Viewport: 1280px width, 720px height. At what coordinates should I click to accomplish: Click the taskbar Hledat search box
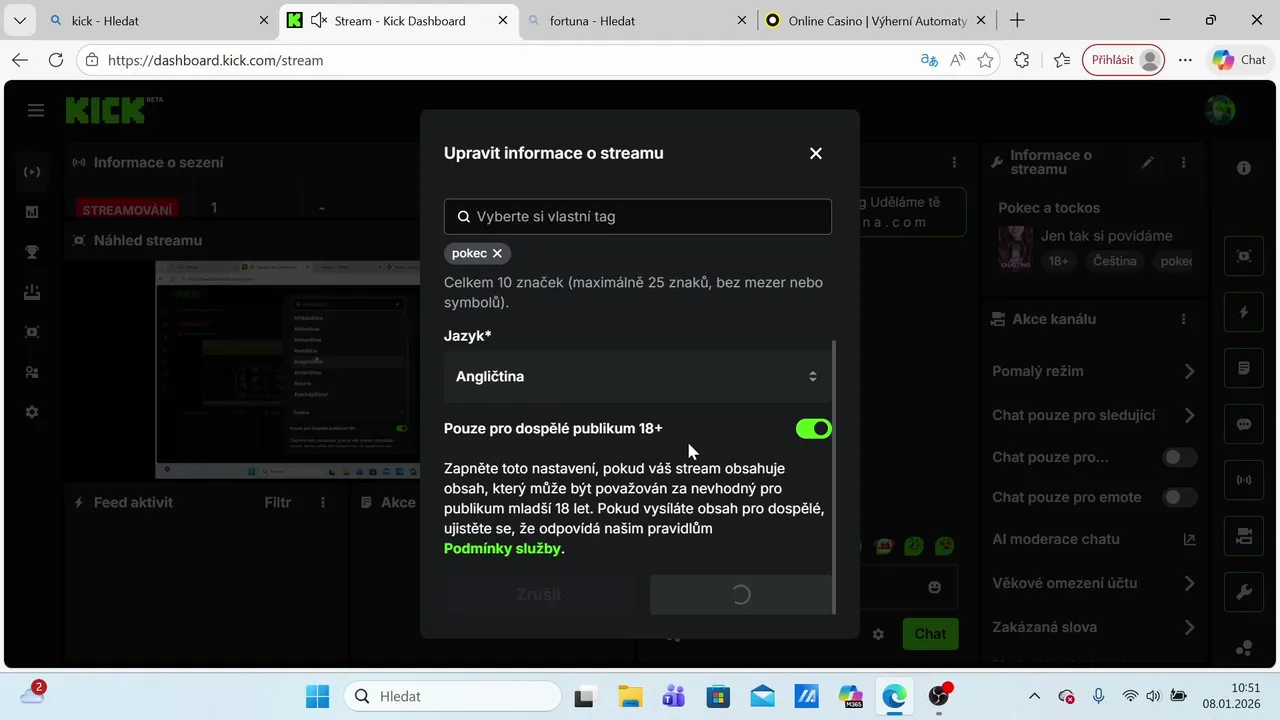[x=452, y=696]
